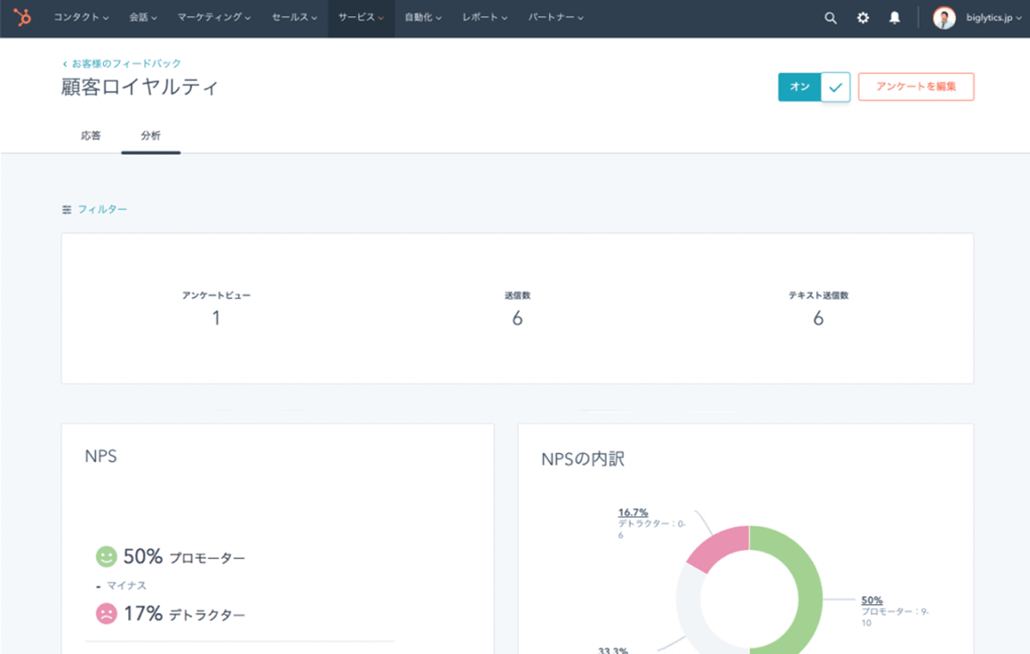1030x654 pixels.
Task: Open the search magnifier icon
Action: pyautogui.click(x=830, y=18)
